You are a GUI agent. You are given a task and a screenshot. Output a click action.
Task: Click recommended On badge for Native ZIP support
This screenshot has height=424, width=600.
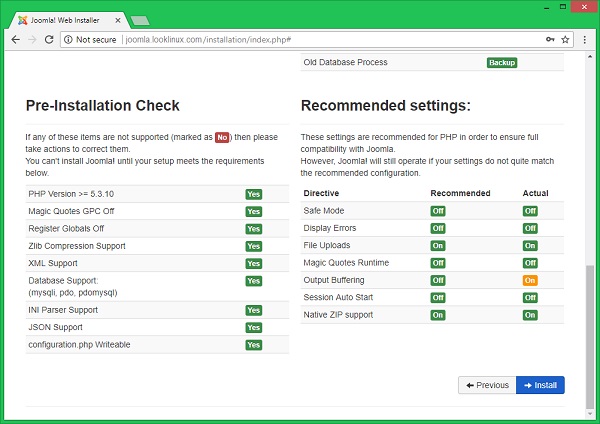pyautogui.click(x=438, y=315)
